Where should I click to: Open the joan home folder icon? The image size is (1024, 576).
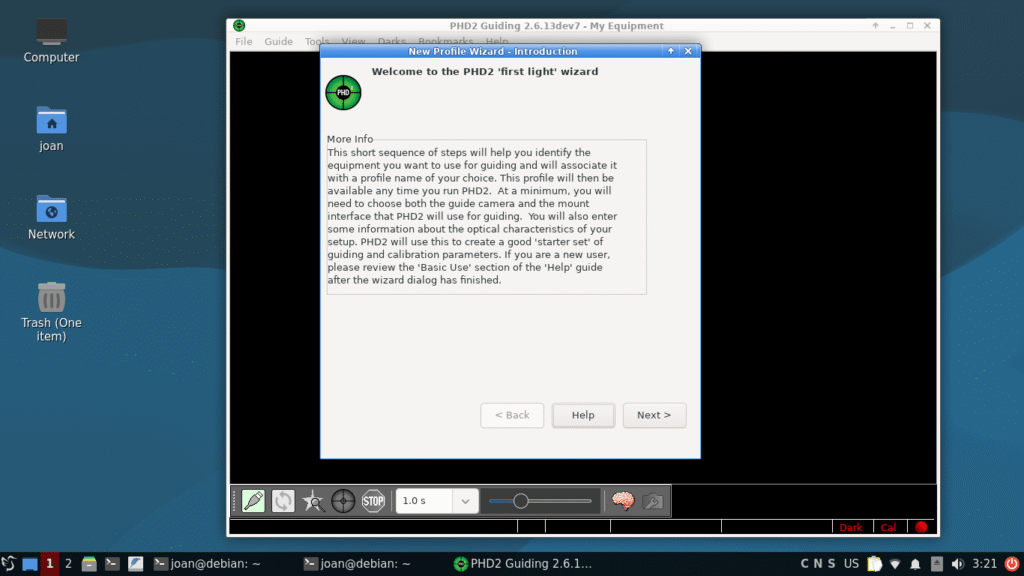tap(51, 121)
